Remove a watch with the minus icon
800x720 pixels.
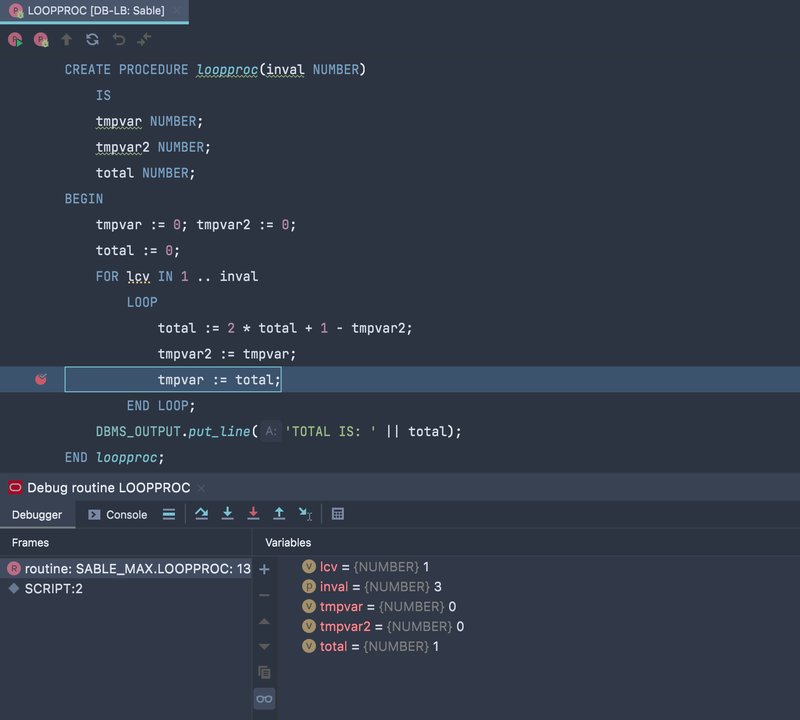tap(264, 595)
